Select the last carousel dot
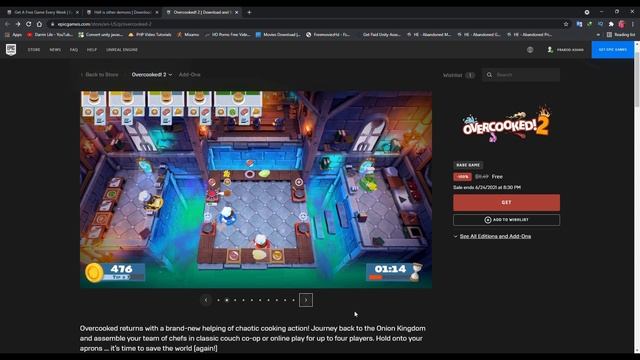 click(x=293, y=300)
